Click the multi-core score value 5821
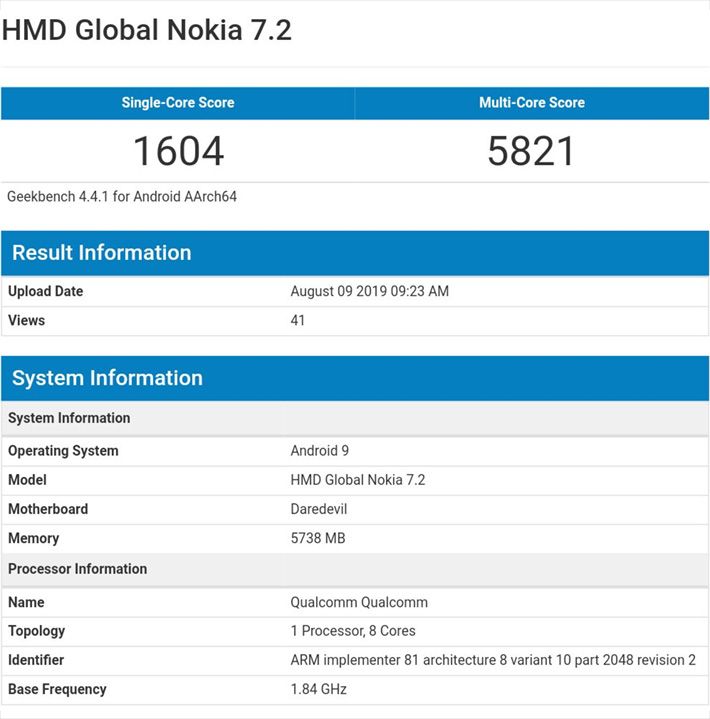This screenshot has width=710, height=719. (531, 151)
